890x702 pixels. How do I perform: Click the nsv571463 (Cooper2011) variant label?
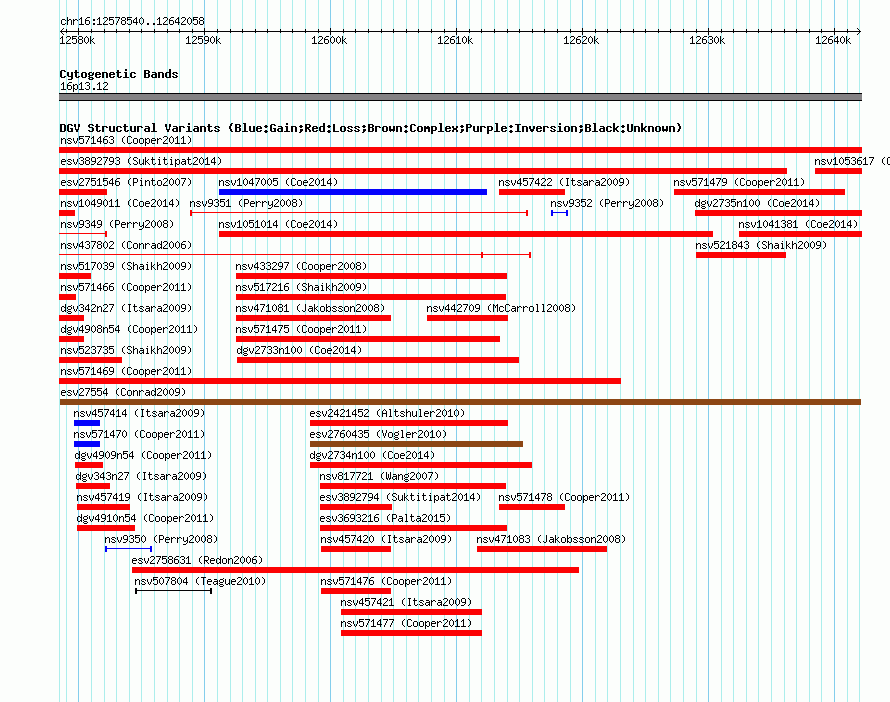pyautogui.click(x=126, y=140)
